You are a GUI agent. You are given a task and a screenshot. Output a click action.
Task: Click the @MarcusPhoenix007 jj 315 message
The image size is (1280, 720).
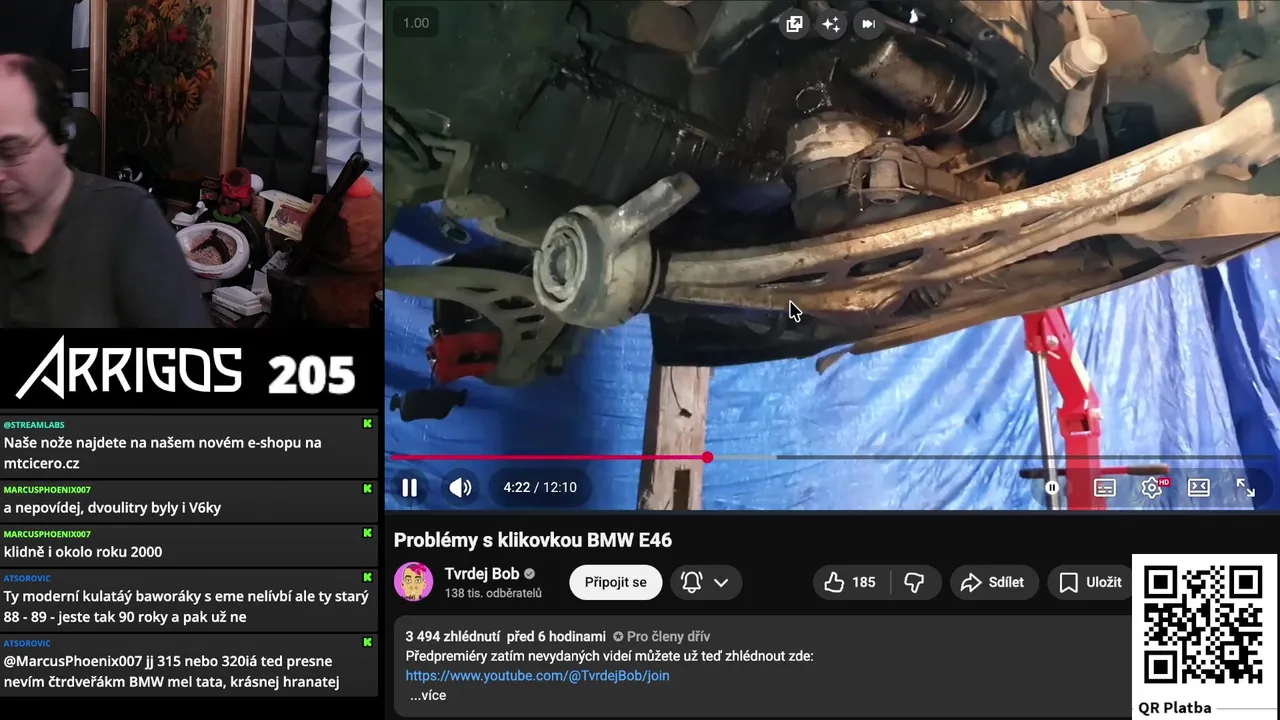172,671
